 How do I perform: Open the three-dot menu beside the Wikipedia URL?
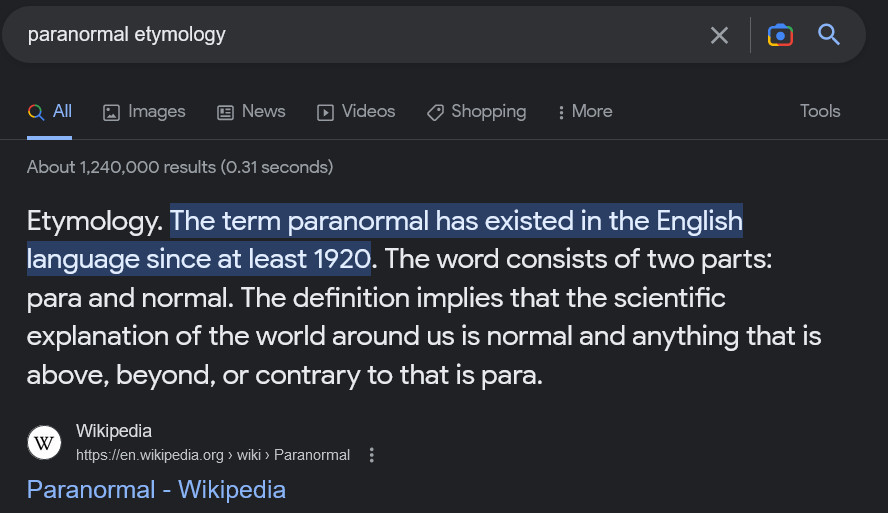372,455
